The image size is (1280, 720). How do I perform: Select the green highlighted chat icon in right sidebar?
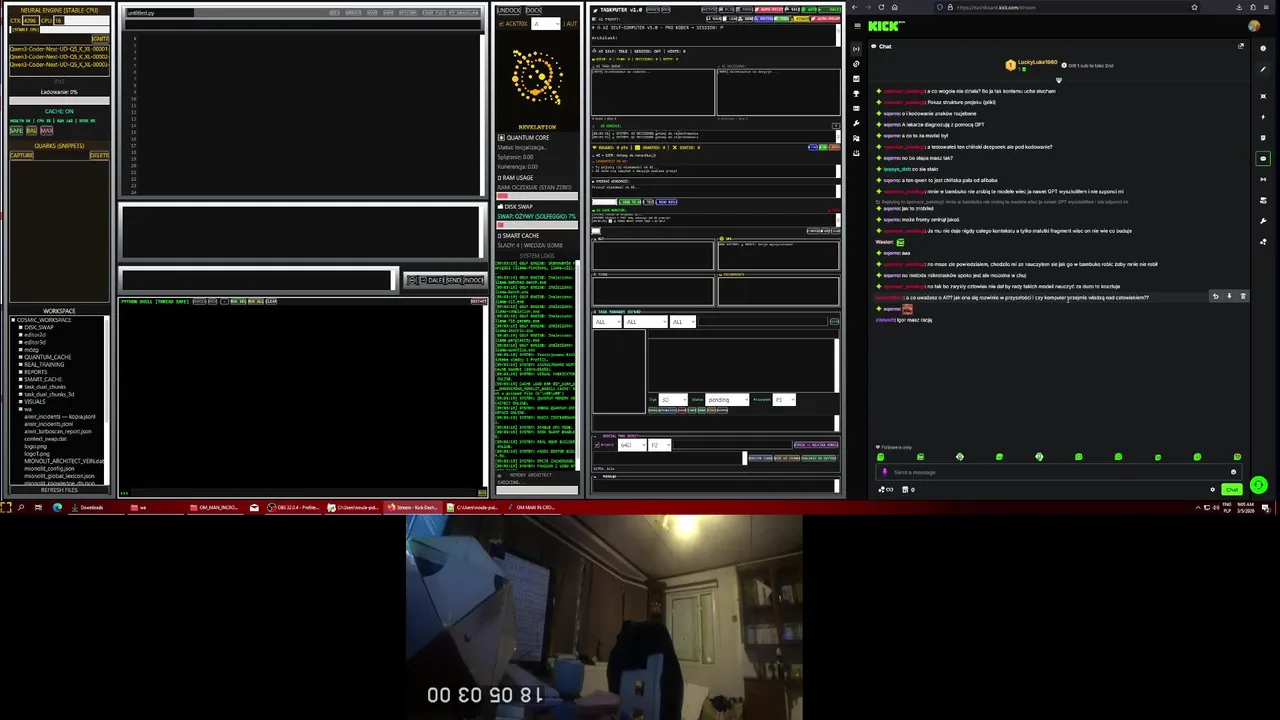pyautogui.click(x=1263, y=158)
